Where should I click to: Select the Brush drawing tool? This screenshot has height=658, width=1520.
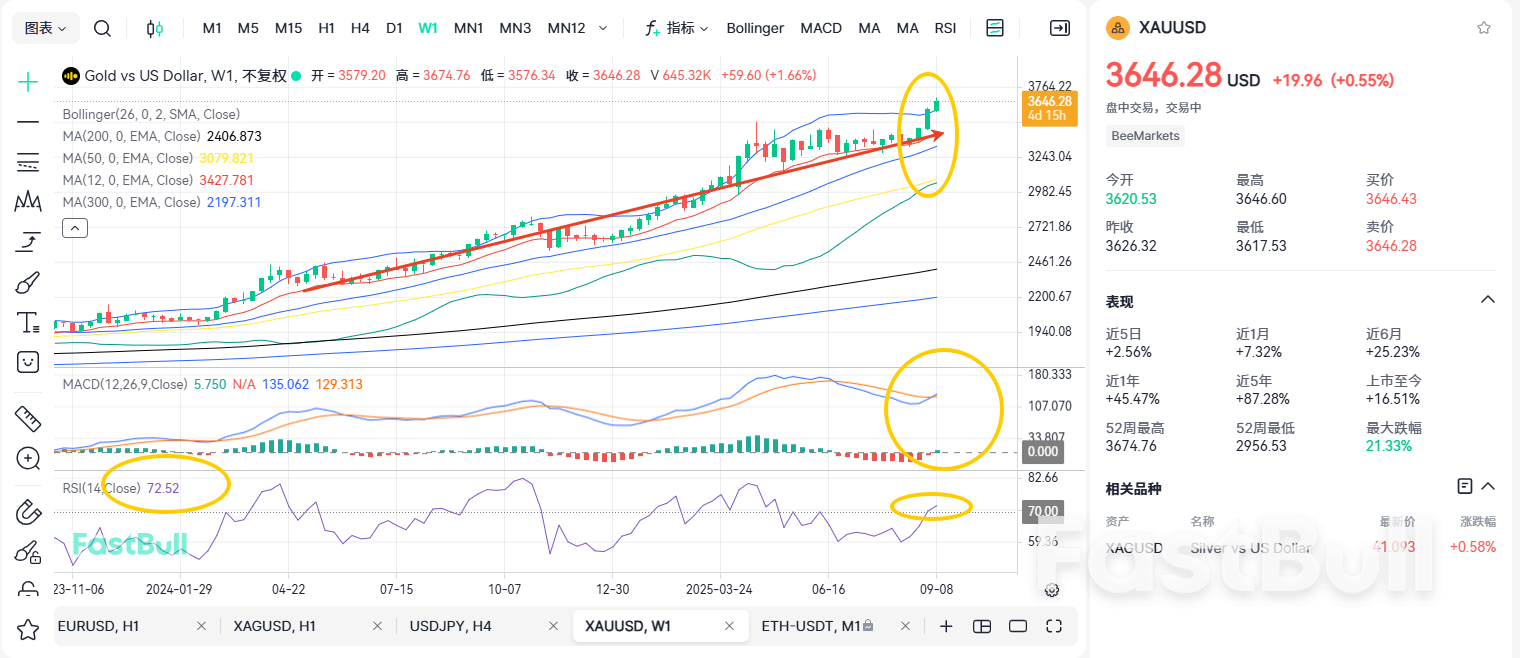[27, 282]
